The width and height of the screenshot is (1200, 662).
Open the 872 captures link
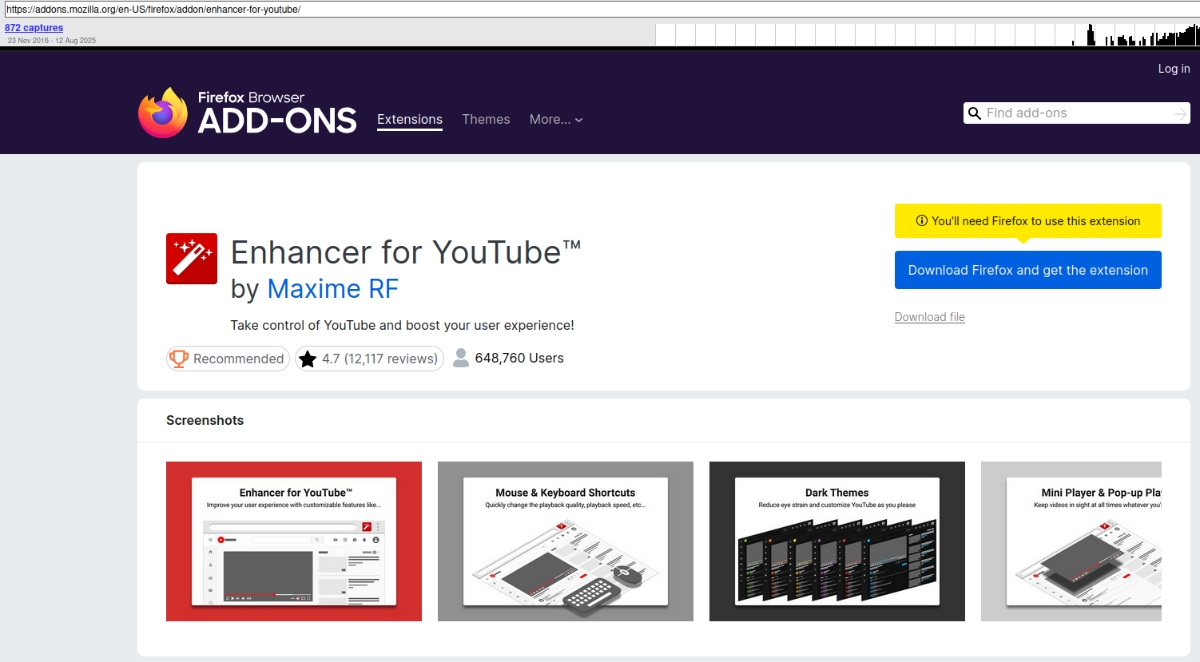coord(34,28)
